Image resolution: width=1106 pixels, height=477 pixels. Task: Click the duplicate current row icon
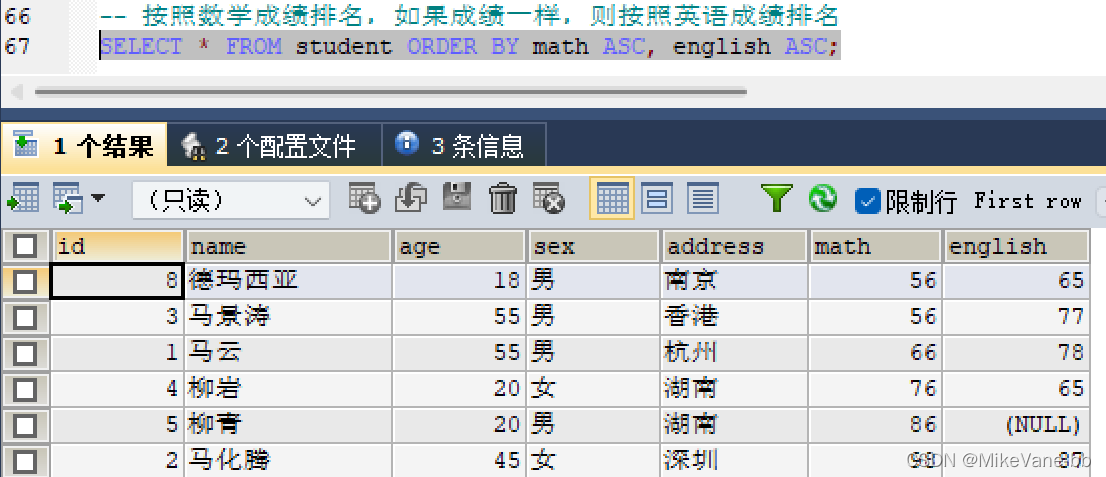click(x=411, y=198)
